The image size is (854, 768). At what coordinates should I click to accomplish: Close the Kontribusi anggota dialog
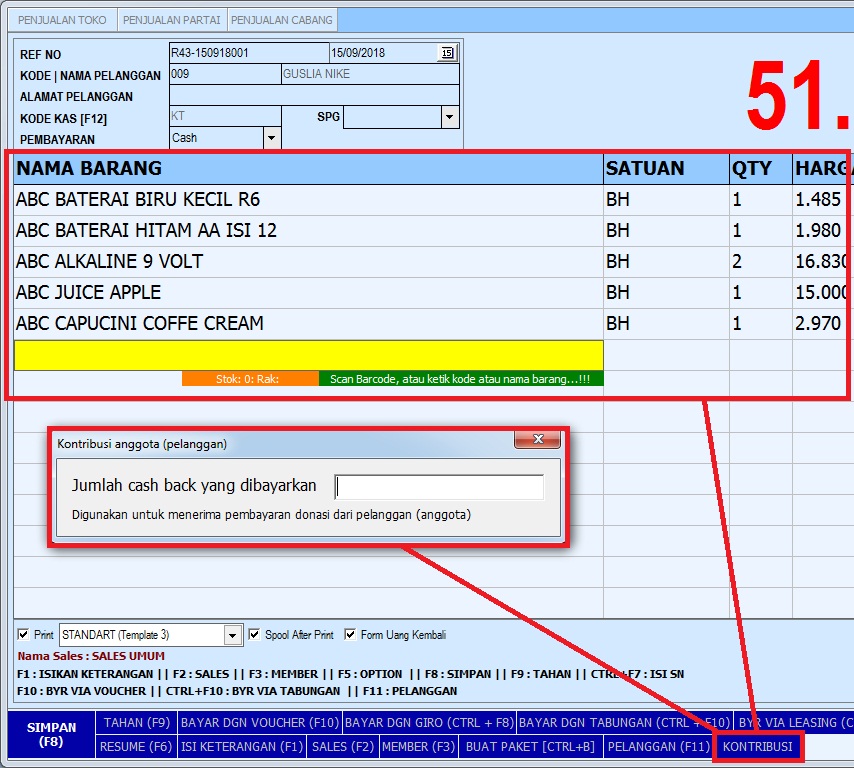tap(538, 440)
